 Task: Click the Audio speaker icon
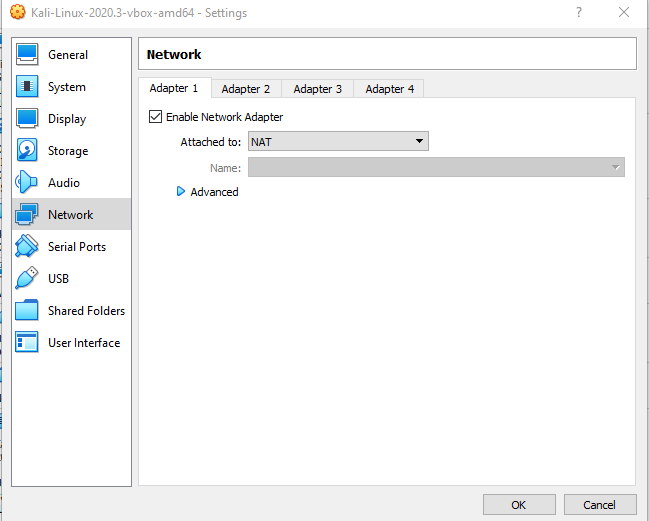point(26,182)
